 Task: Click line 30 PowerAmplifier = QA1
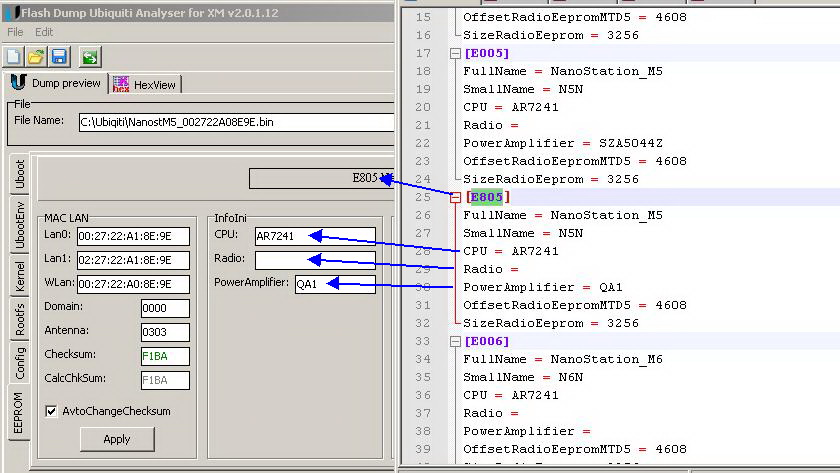[543, 287]
